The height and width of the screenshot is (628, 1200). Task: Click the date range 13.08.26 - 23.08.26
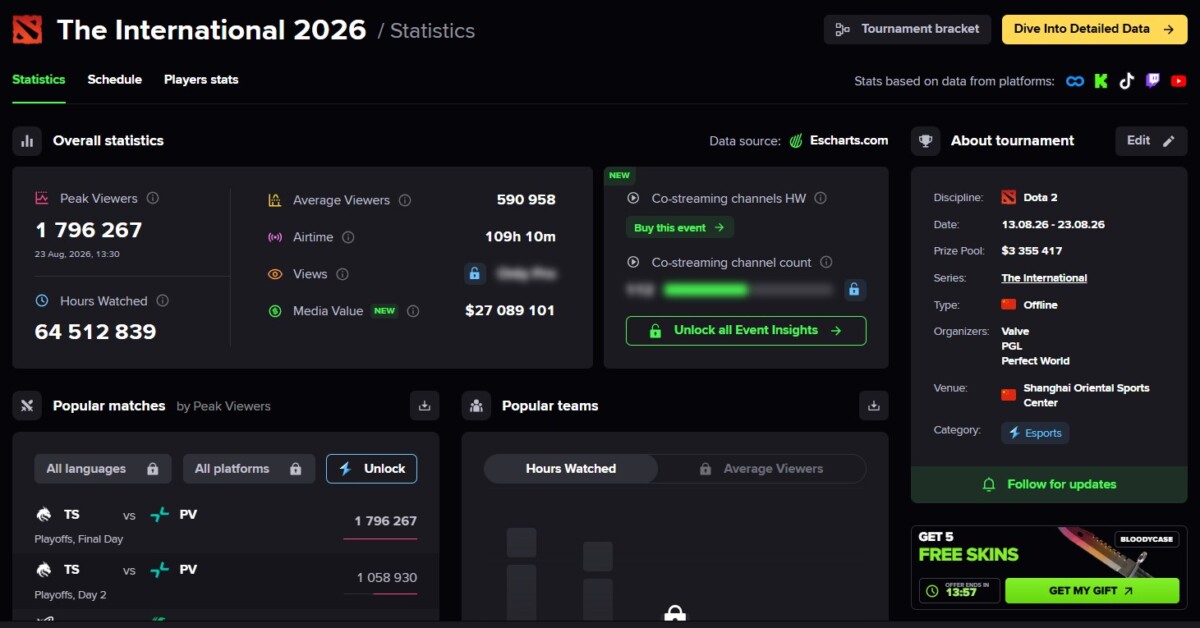point(1051,224)
